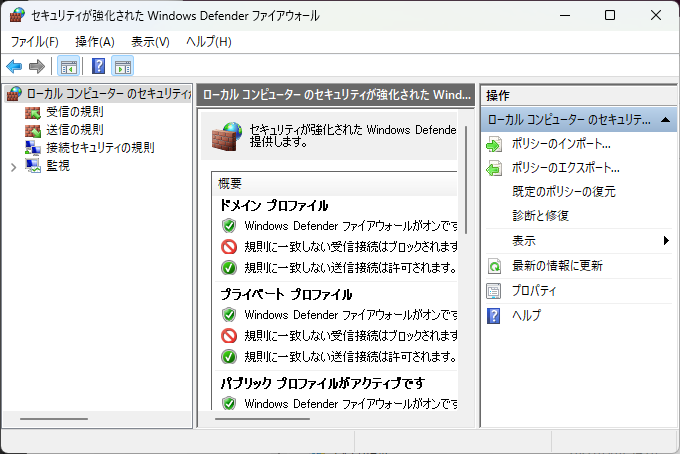
Task: Click the 送信の規則 brick wall icon
Action: tap(33, 130)
